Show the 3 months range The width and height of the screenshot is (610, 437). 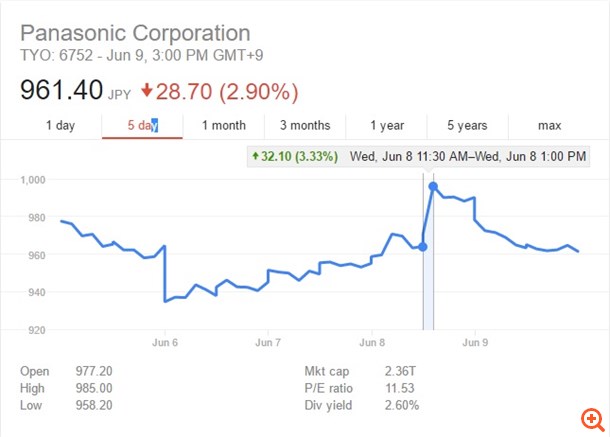(305, 125)
